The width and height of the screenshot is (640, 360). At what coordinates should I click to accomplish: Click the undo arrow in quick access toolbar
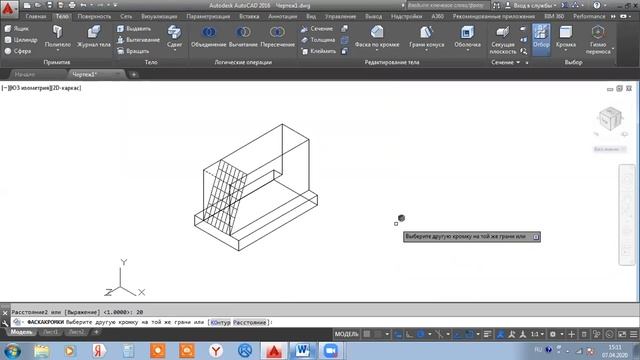(x=83, y=5)
